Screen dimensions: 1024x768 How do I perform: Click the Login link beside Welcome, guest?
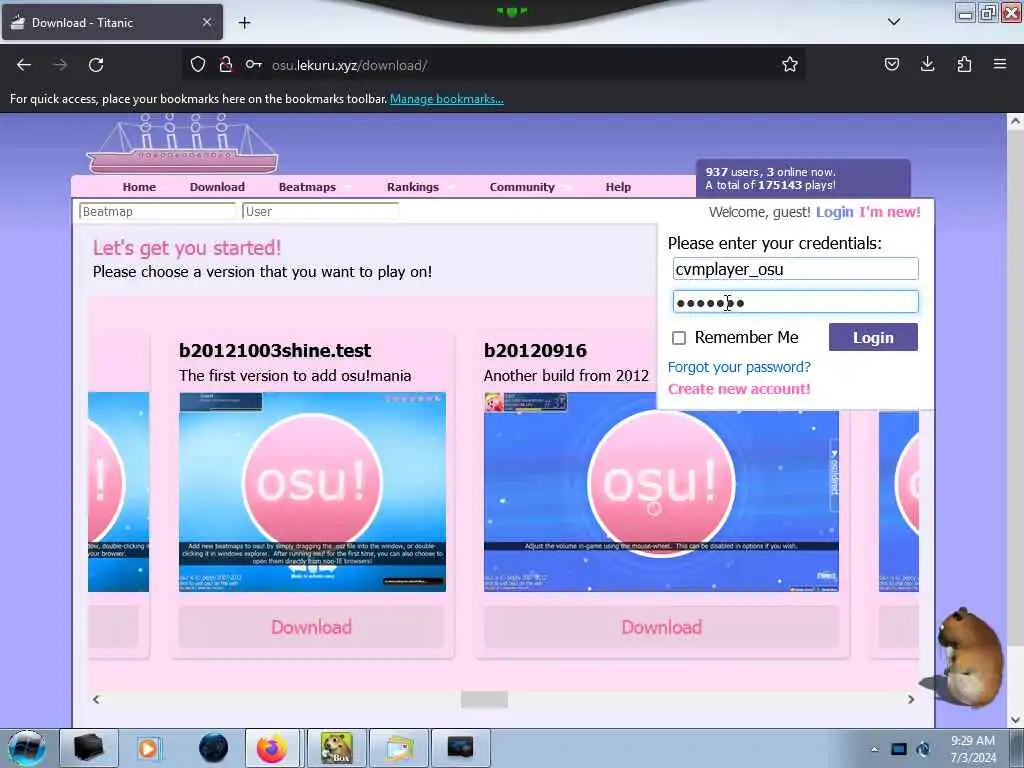(x=835, y=212)
